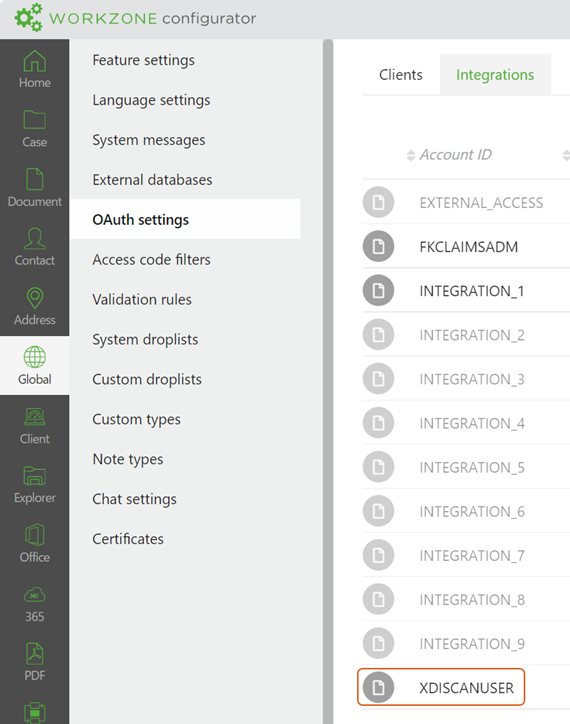
Task: Open the Explorer sidebar icon
Action: (x=35, y=476)
